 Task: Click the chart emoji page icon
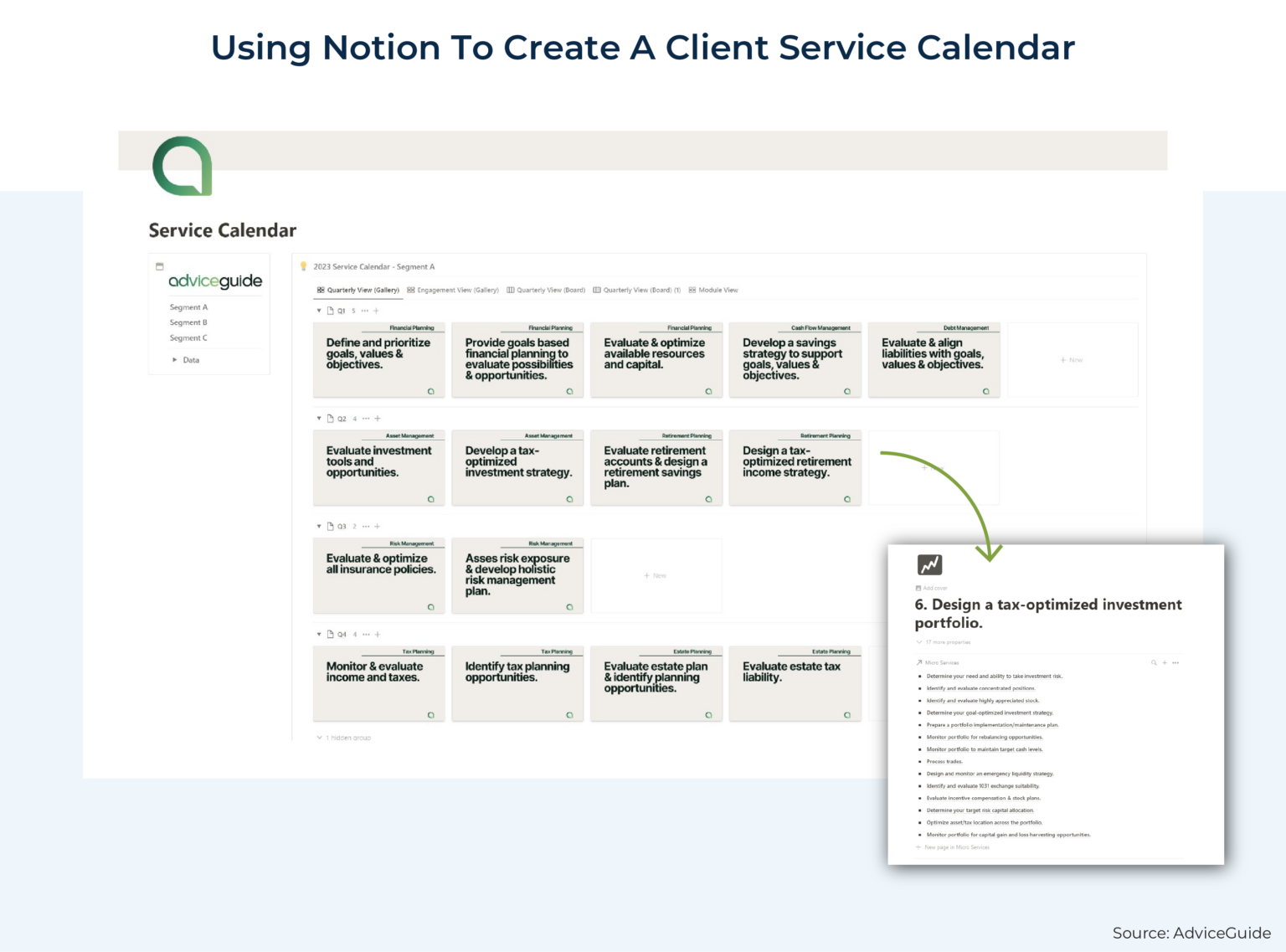[x=929, y=564]
